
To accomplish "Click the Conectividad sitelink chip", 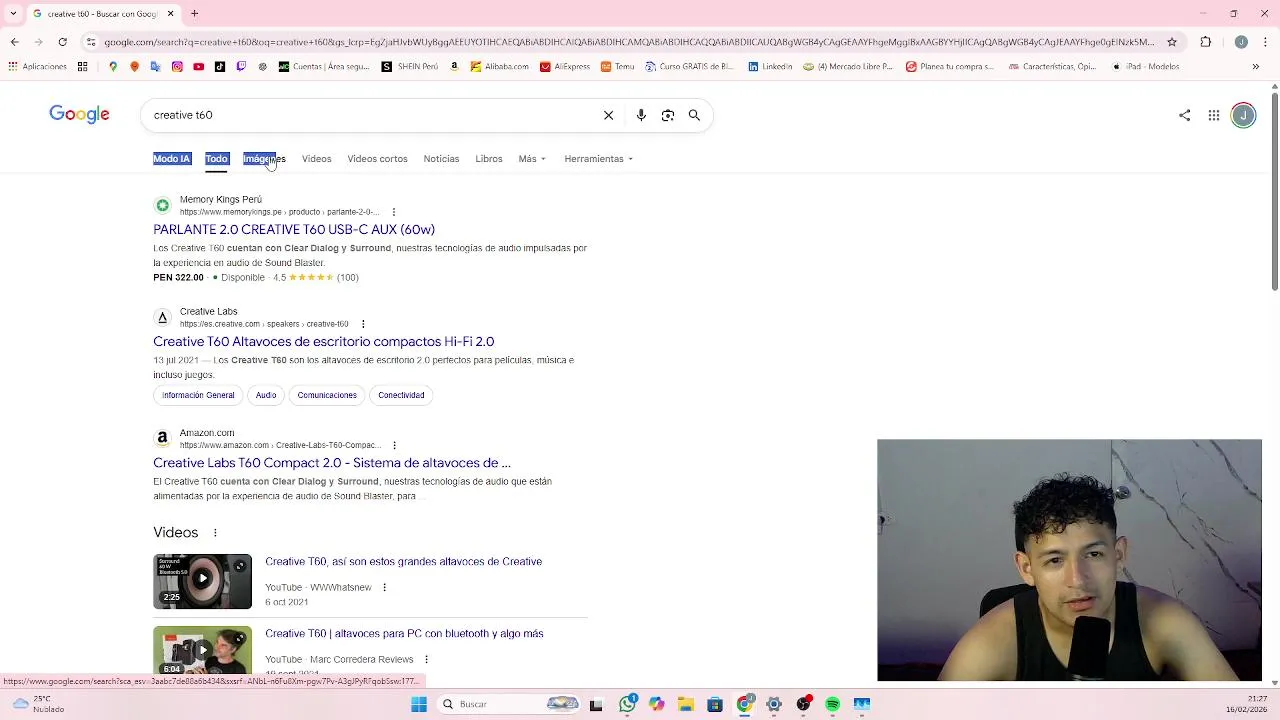I will [x=401, y=395].
